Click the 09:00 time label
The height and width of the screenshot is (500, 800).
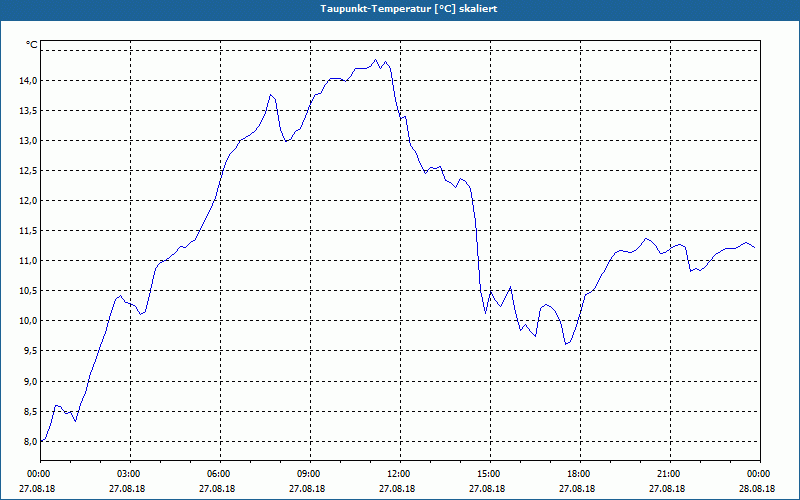[x=310, y=474]
